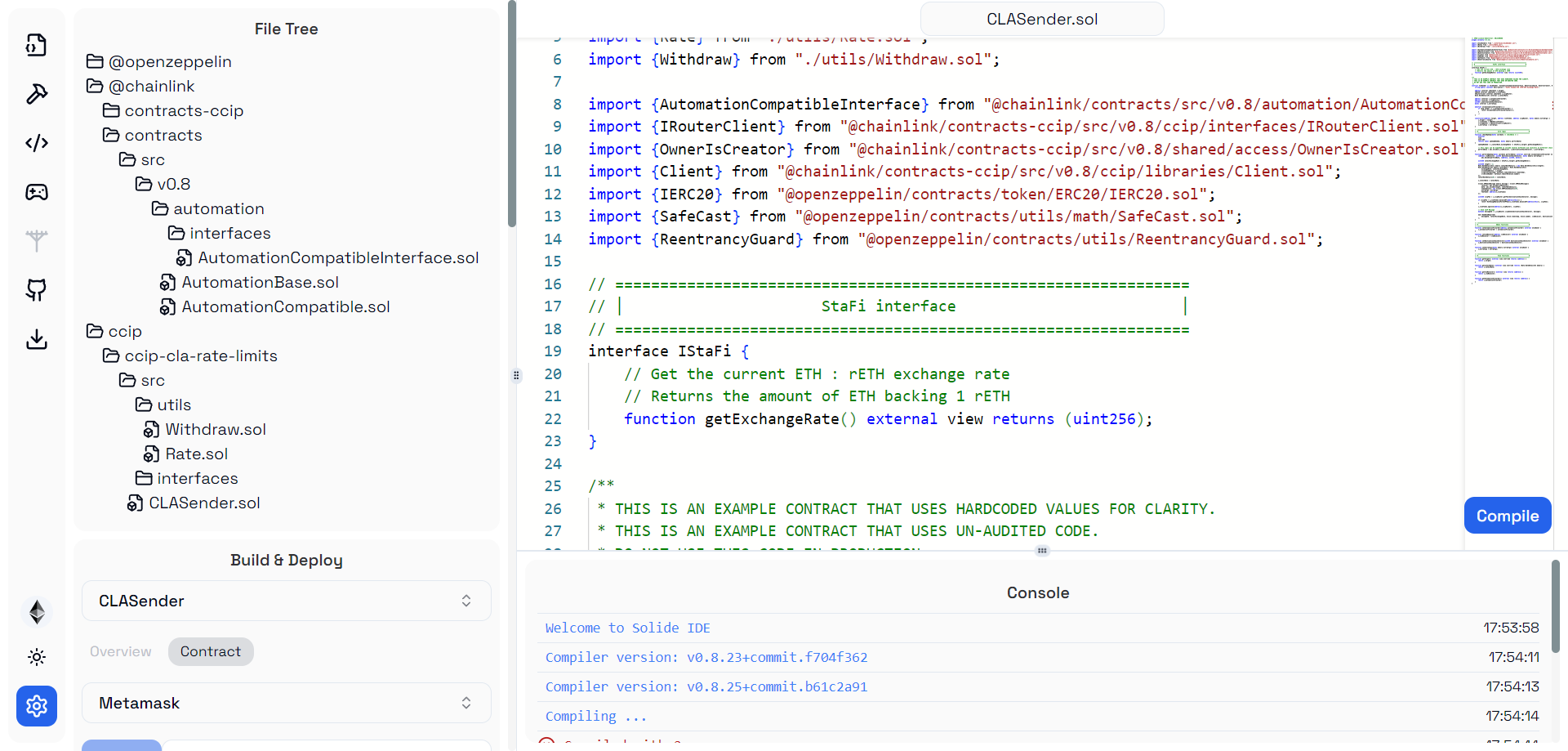1568x751 pixels.
Task: Open Rate.sol file
Action: (196, 454)
